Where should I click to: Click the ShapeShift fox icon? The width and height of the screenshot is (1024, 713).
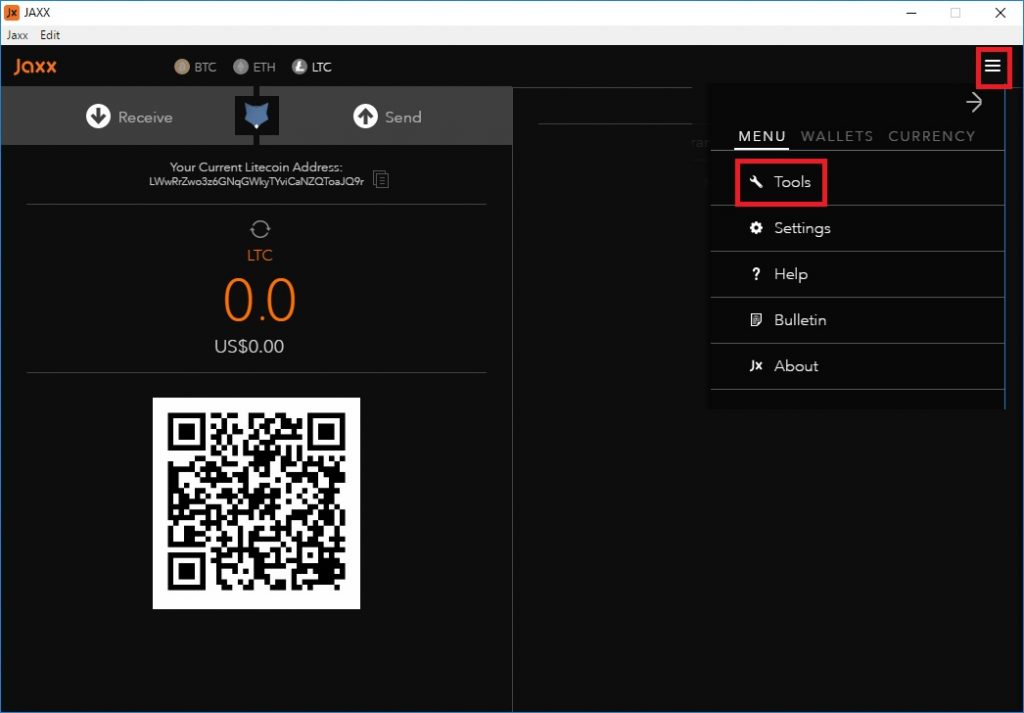pos(257,116)
